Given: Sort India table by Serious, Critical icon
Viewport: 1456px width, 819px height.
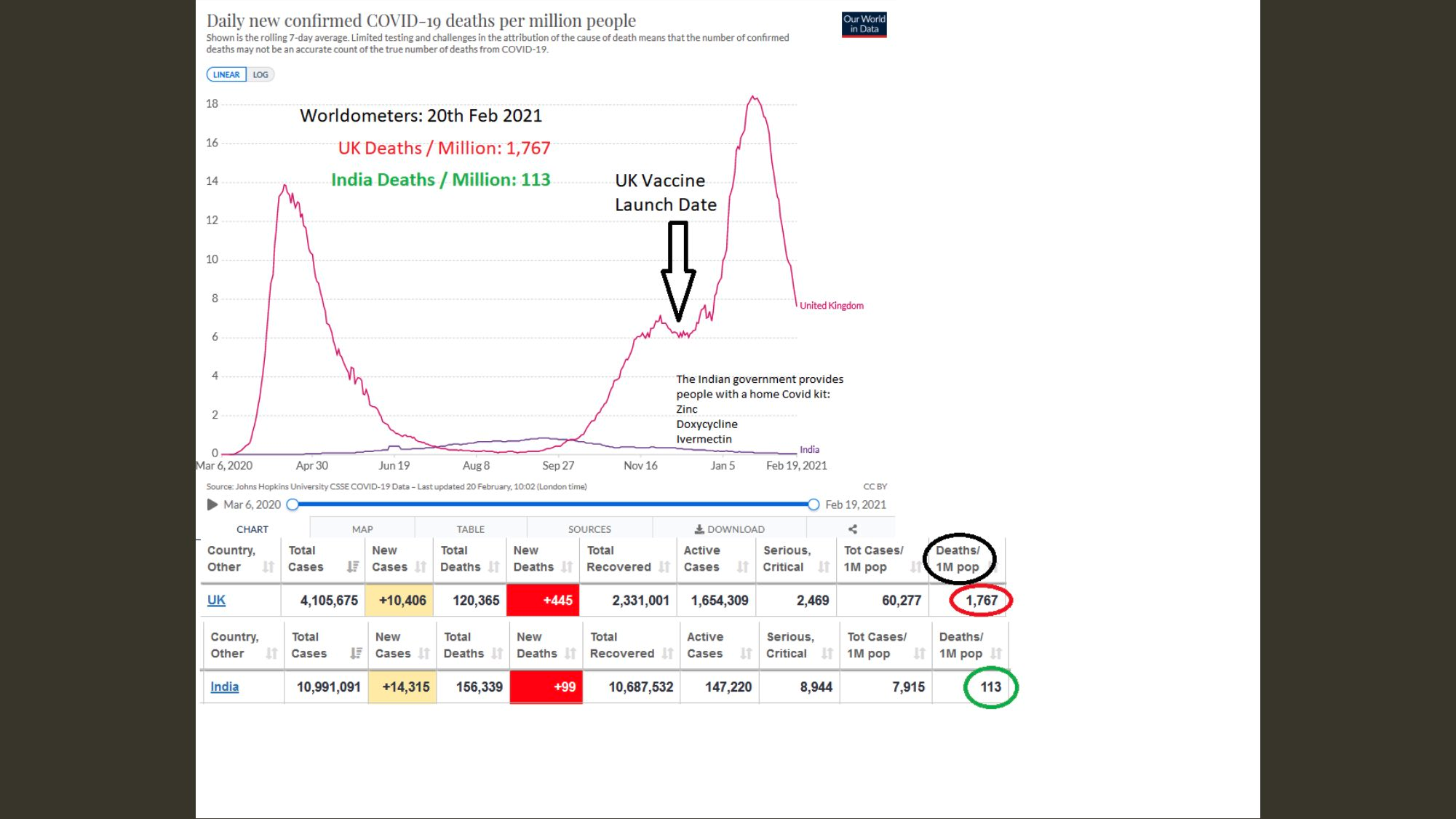Looking at the screenshot, I should coord(827,654).
